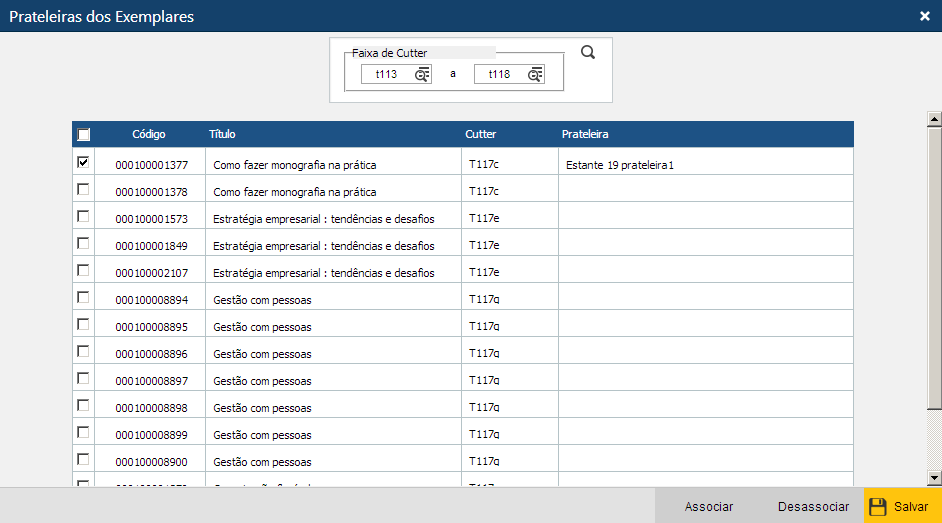Check the row for código 000100001378

coord(83,189)
